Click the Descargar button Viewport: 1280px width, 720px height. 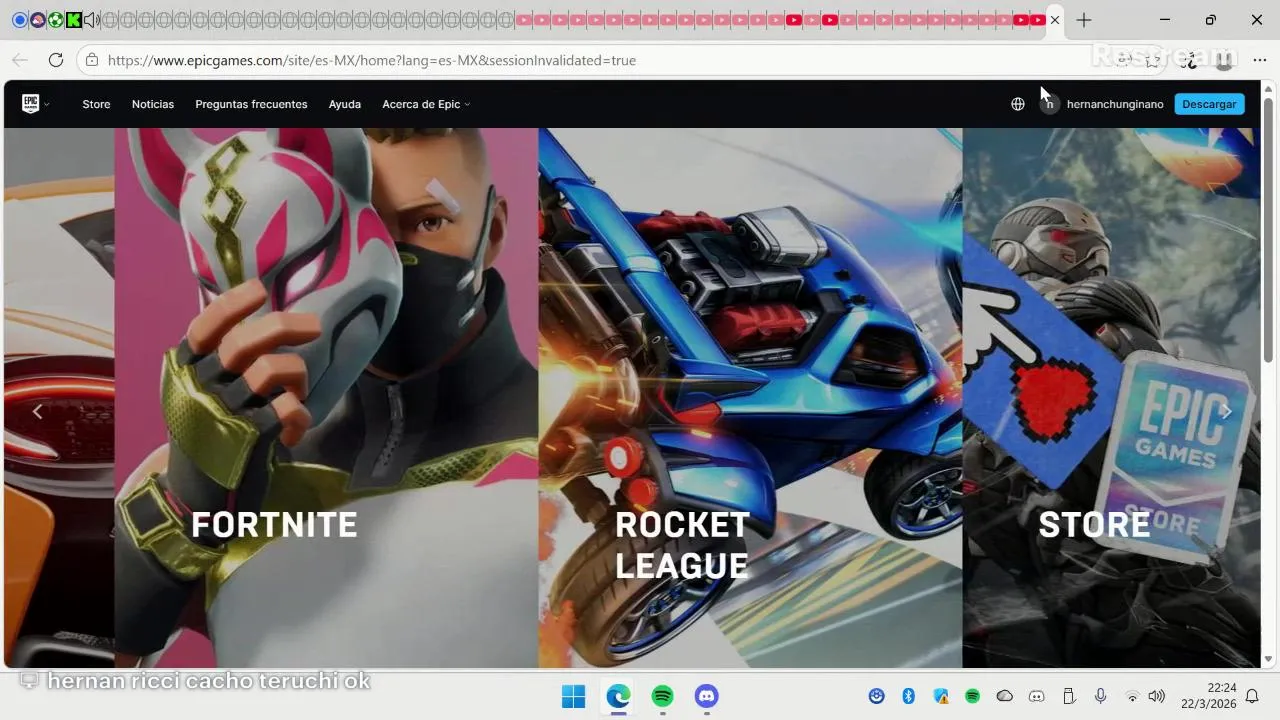(x=1209, y=104)
